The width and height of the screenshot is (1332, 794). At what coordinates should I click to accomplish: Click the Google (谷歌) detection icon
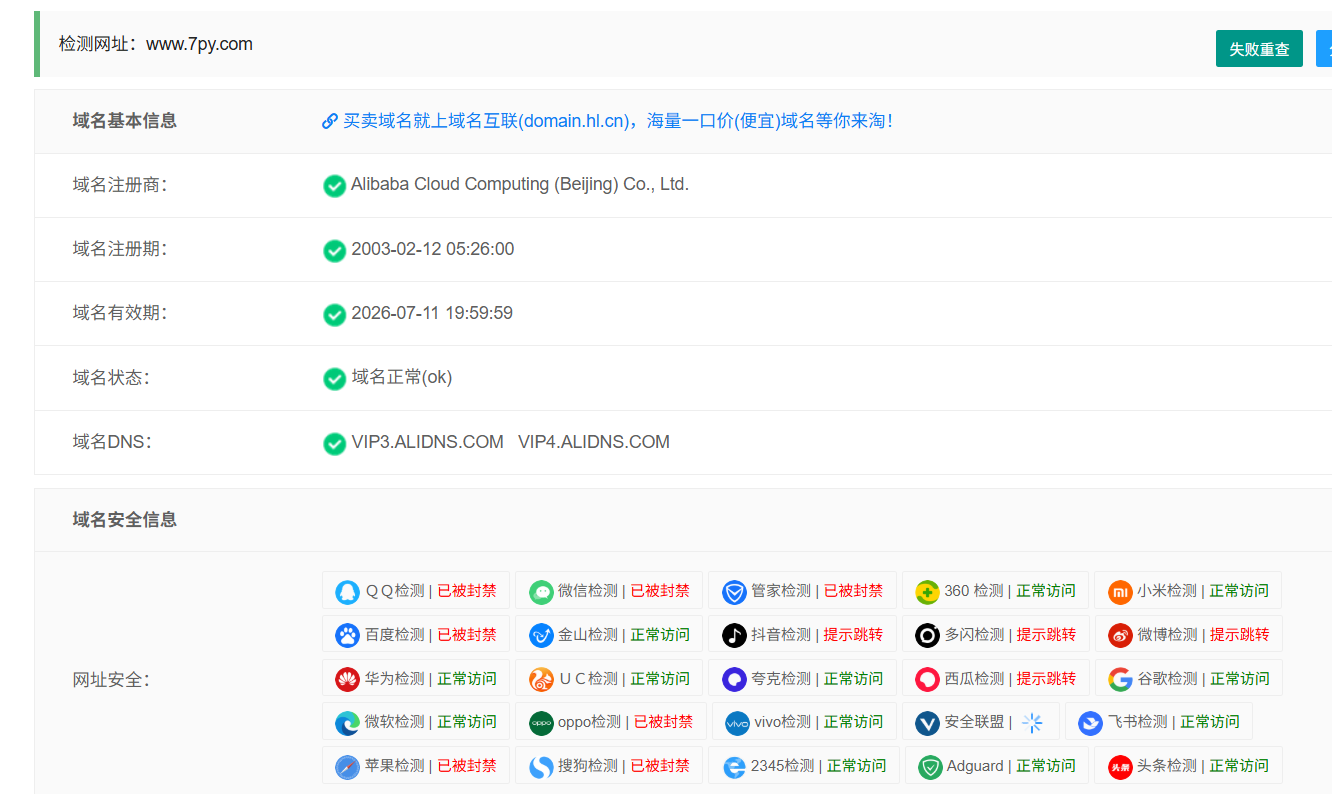tap(1120, 678)
